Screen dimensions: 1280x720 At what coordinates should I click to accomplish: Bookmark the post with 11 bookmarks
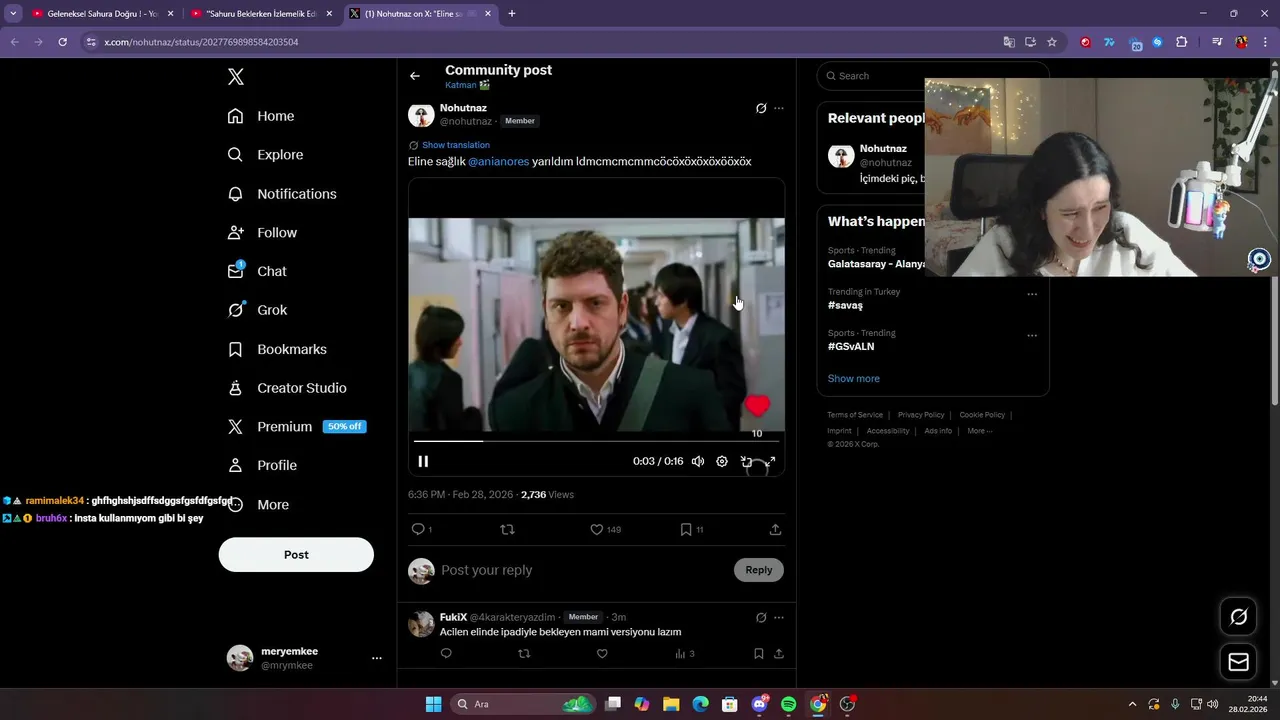692,529
